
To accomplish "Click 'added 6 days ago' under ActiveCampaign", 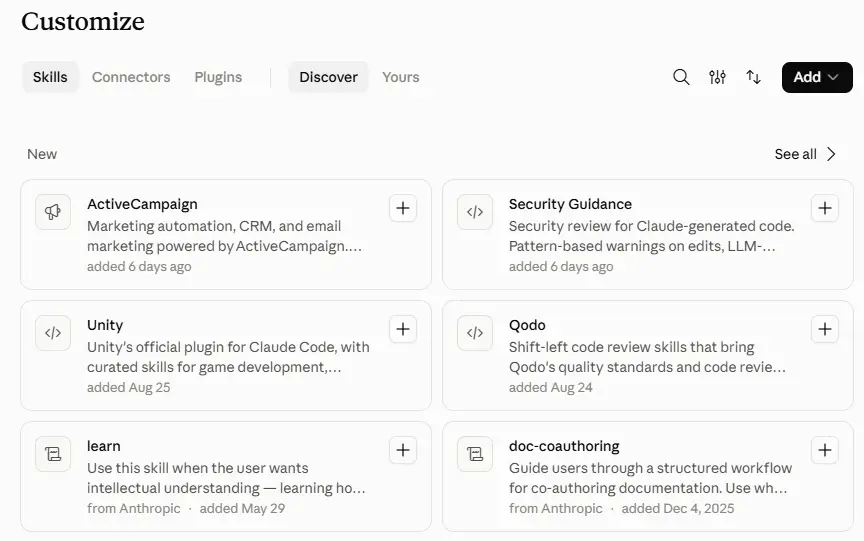I will [139, 267].
